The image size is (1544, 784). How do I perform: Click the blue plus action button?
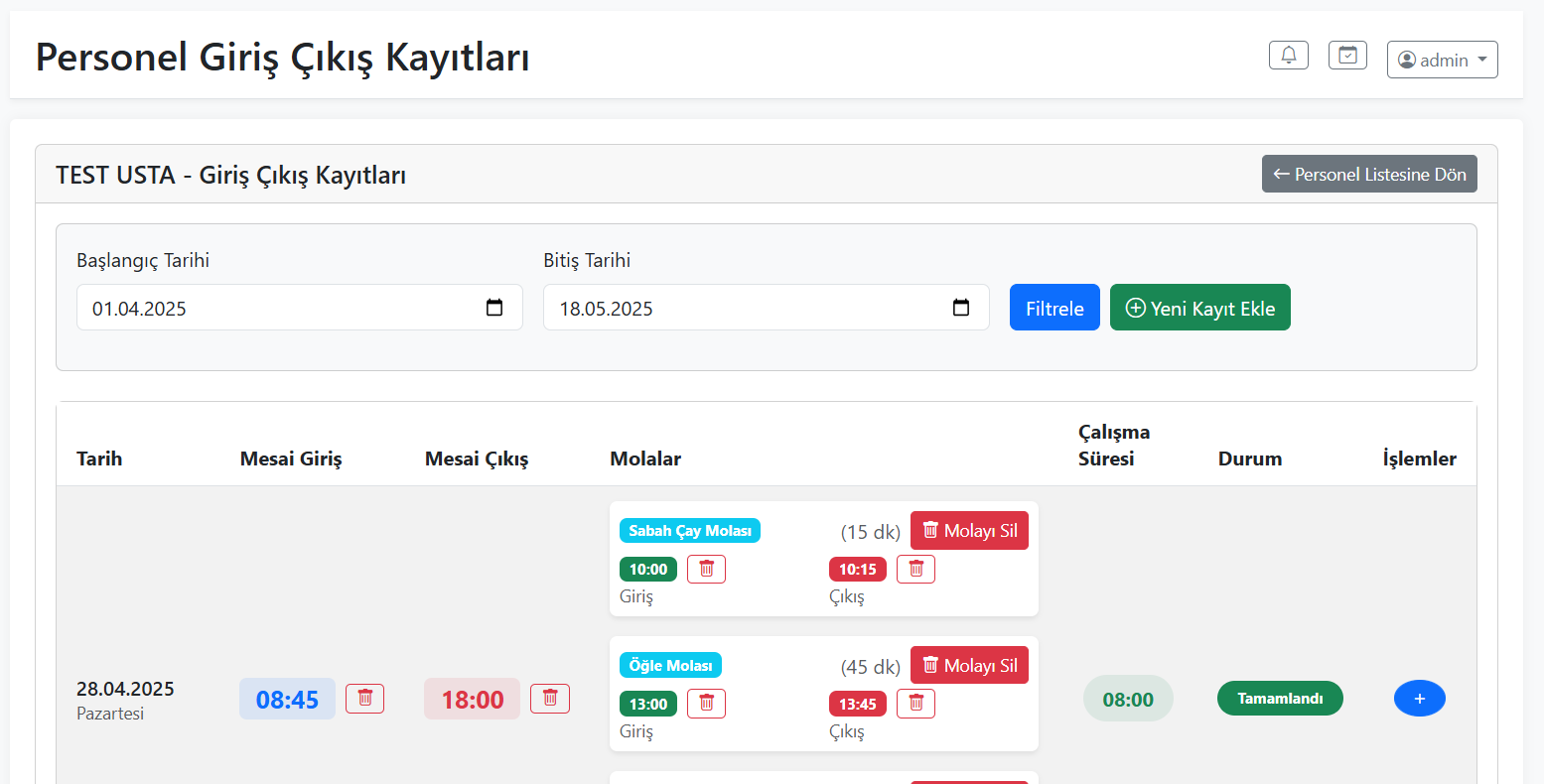click(x=1419, y=699)
